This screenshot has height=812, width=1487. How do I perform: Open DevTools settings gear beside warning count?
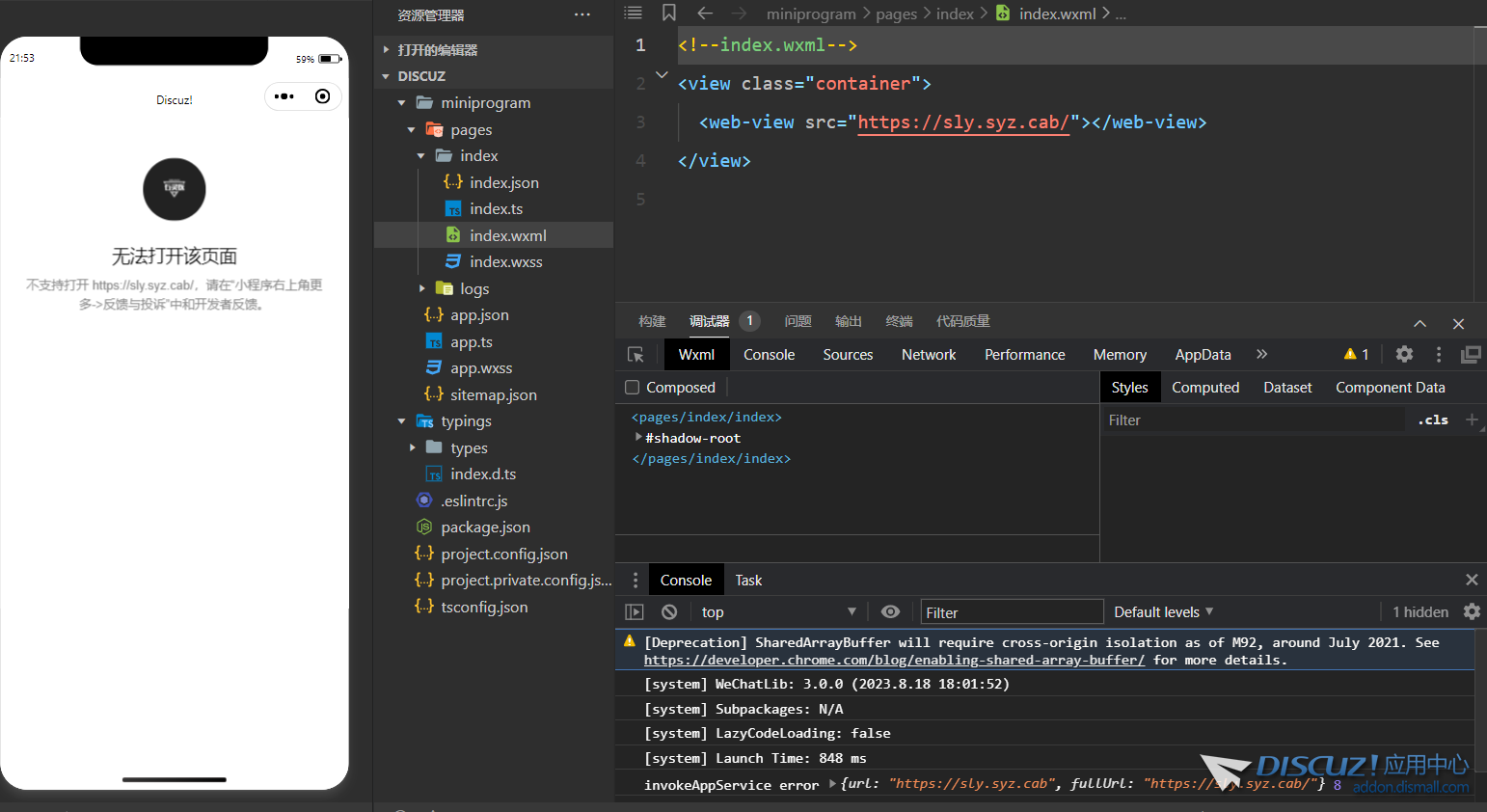[x=1404, y=355]
